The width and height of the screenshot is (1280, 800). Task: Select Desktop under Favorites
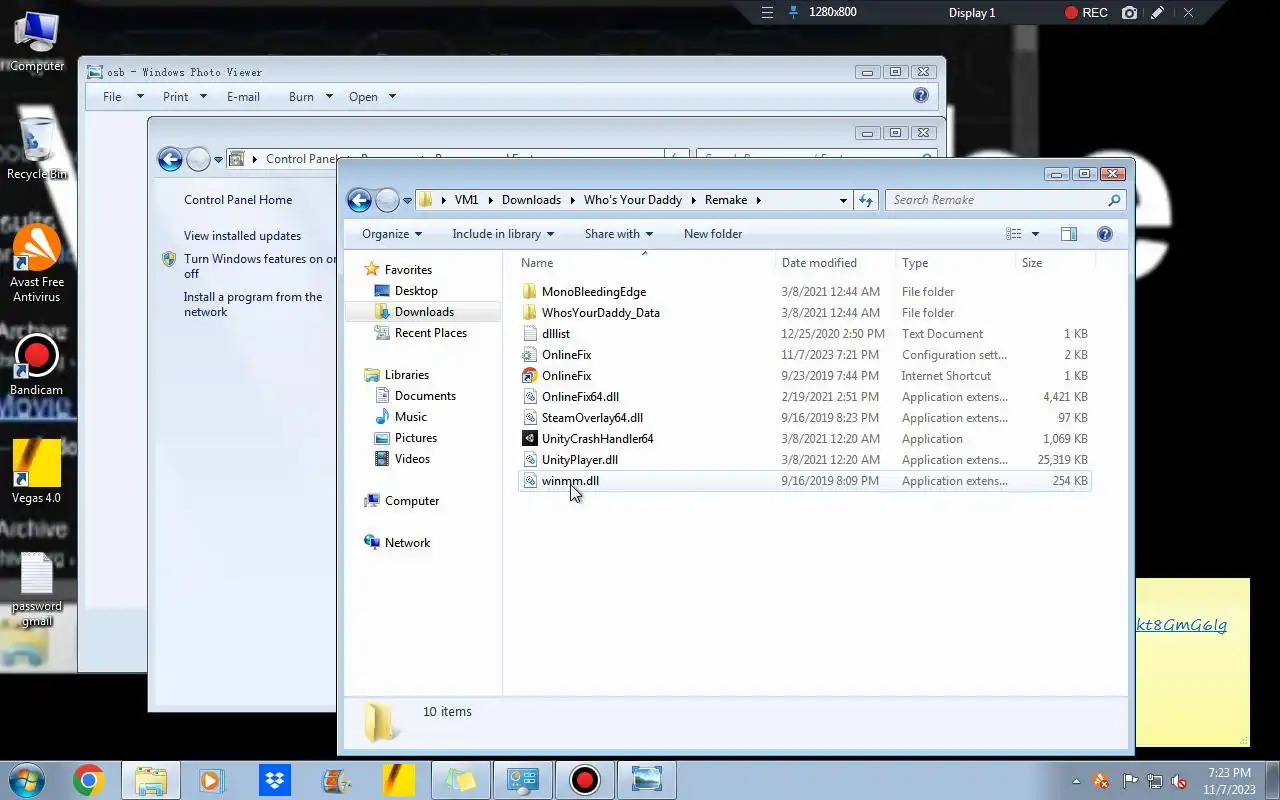coord(416,291)
